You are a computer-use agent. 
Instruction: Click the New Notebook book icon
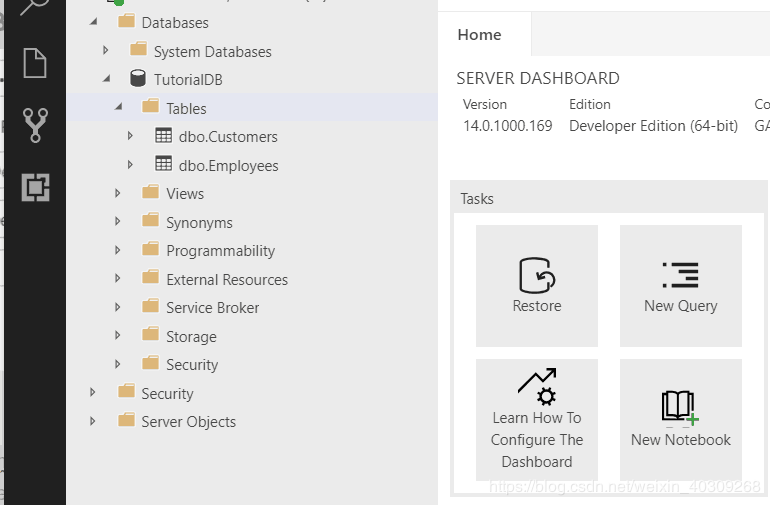680,406
